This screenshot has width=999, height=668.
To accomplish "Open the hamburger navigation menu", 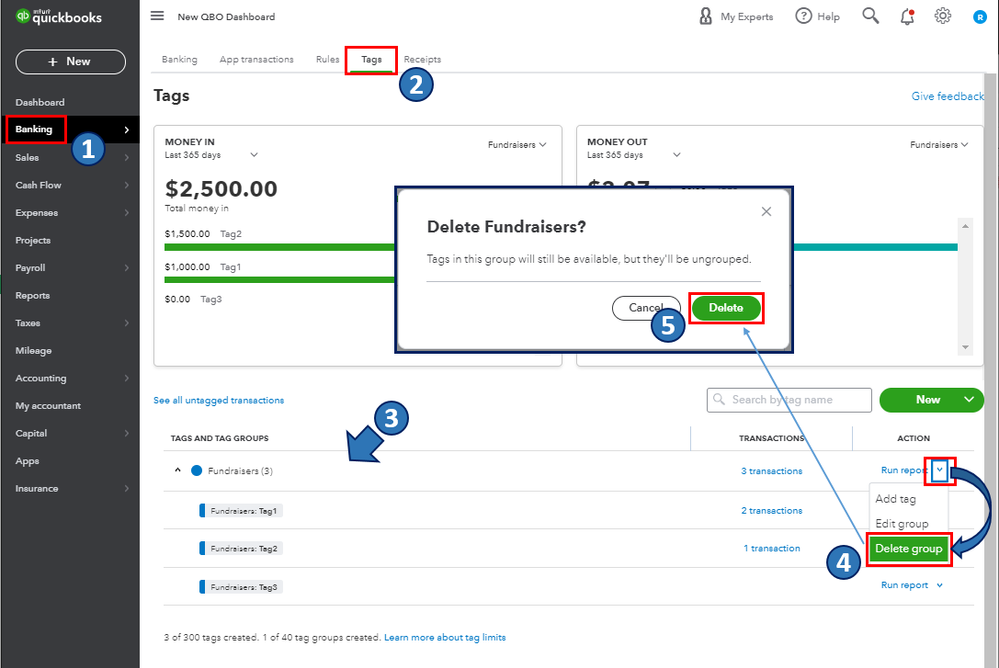I will (x=157, y=16).
